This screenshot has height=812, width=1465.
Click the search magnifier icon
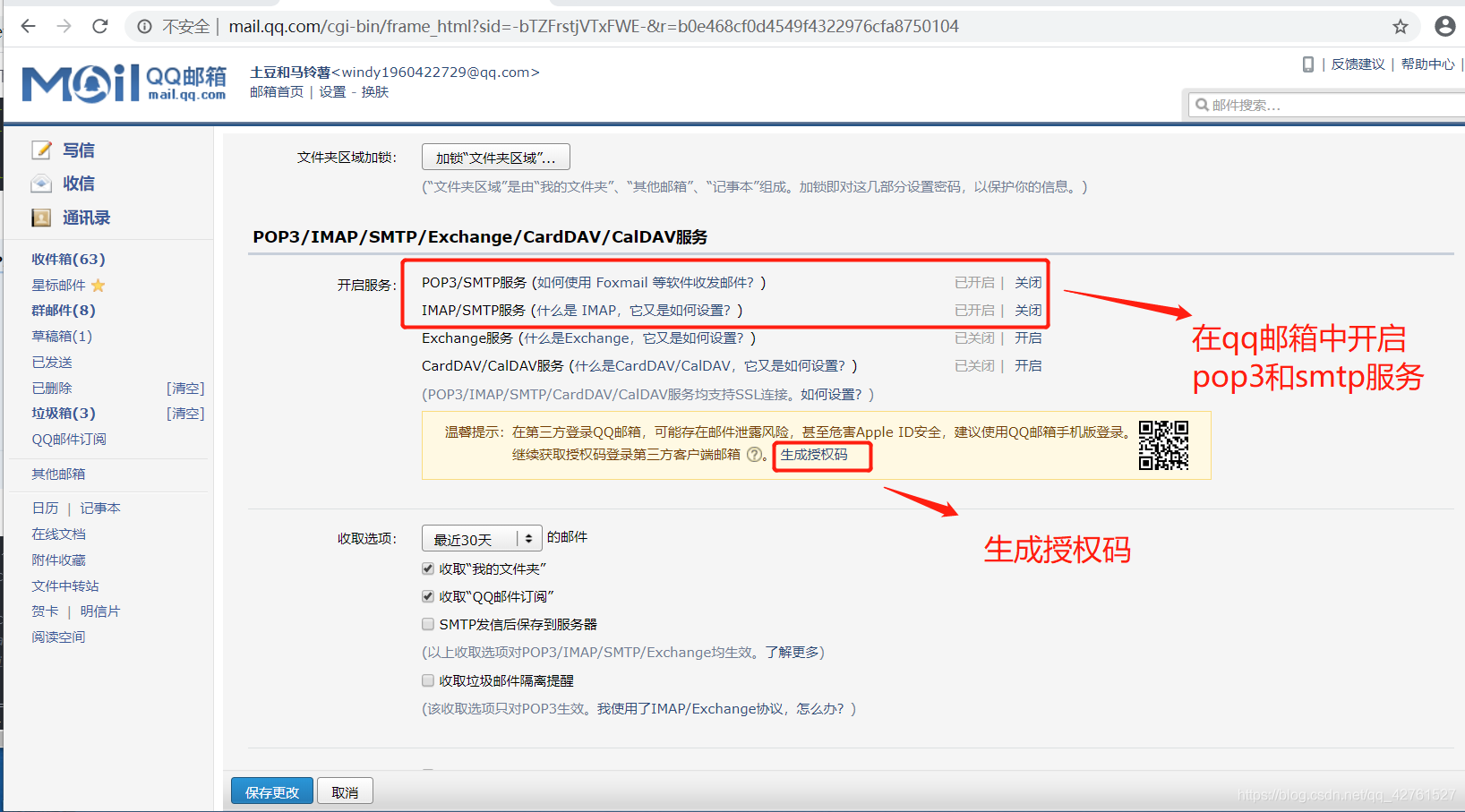1203,105
